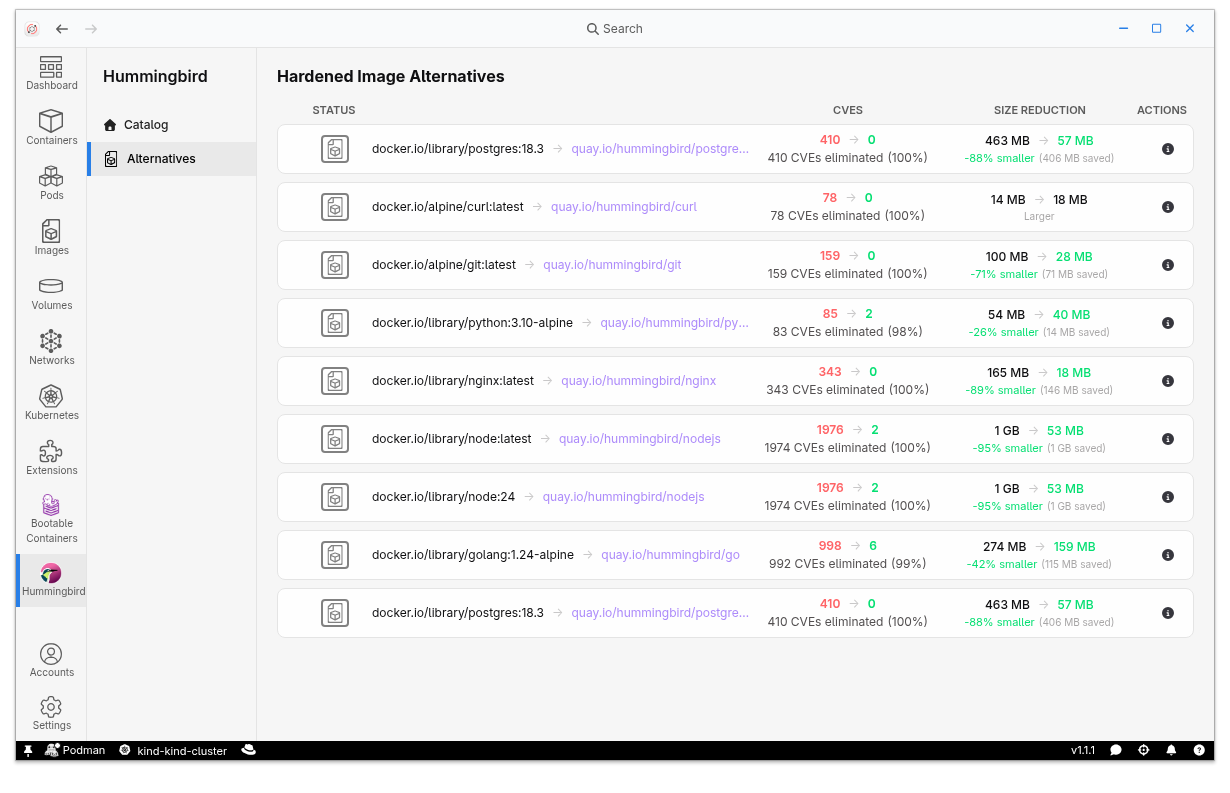Open quay.io/hummingbird/git link
This screenshot has height=793, width=1230.
point(612,265)
